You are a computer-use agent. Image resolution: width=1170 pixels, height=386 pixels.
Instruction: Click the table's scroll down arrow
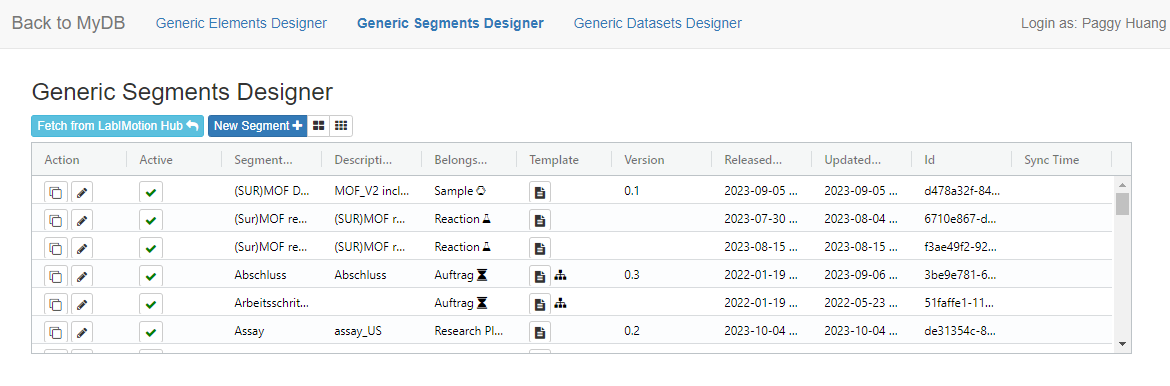coord(1122,343)
